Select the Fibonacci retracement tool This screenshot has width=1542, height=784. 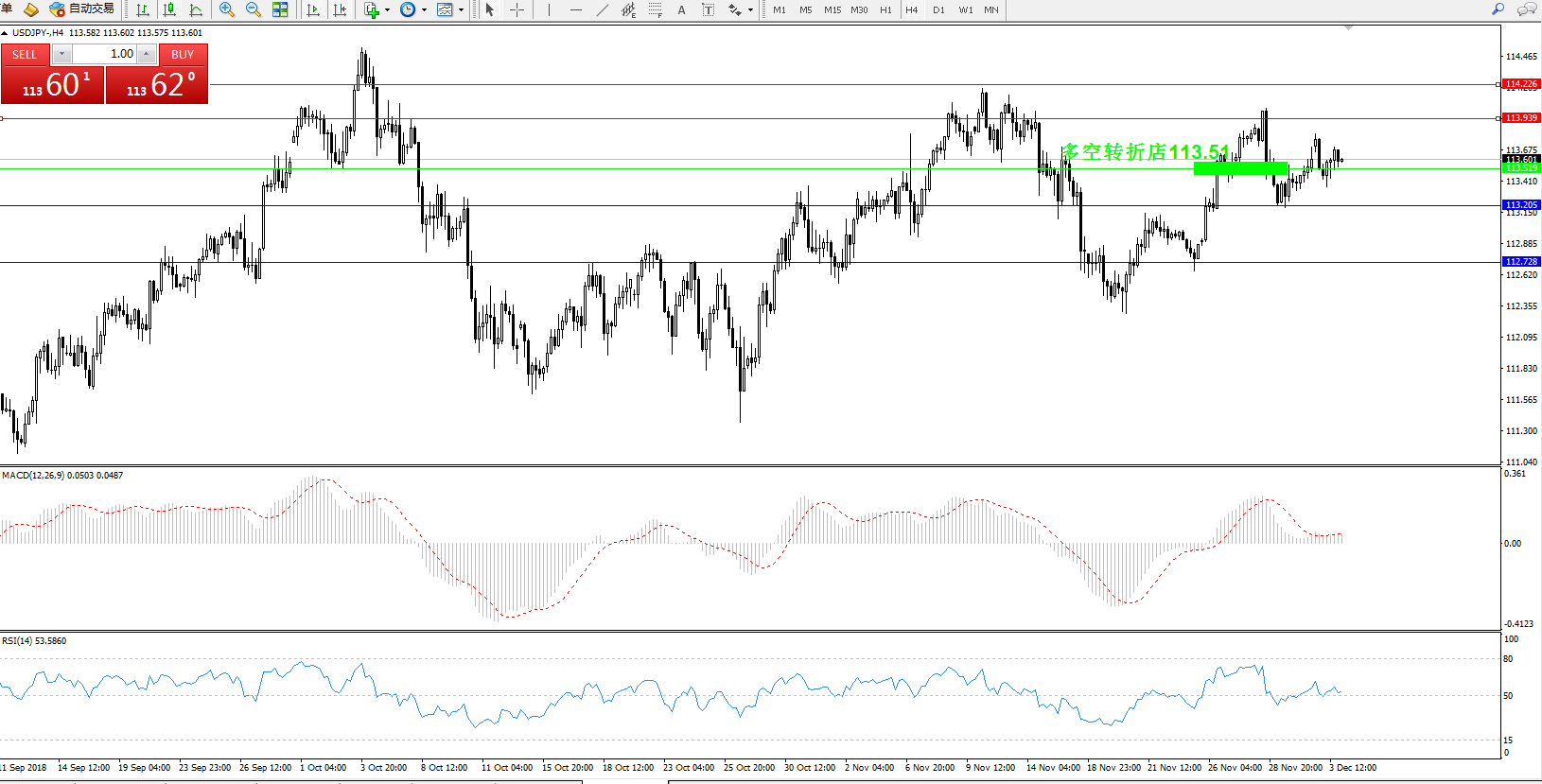coord(655,9)
